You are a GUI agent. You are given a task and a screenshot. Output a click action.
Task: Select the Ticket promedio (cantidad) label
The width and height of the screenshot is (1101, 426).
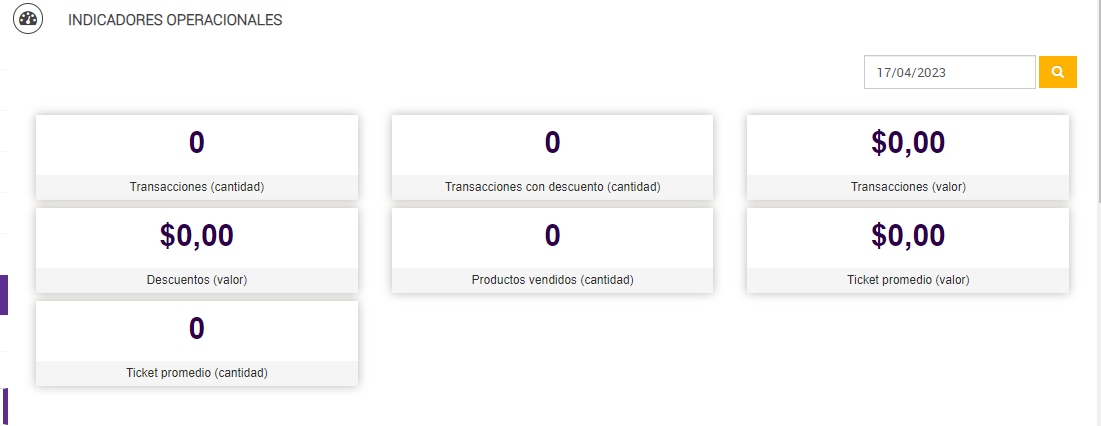[197, 373]
